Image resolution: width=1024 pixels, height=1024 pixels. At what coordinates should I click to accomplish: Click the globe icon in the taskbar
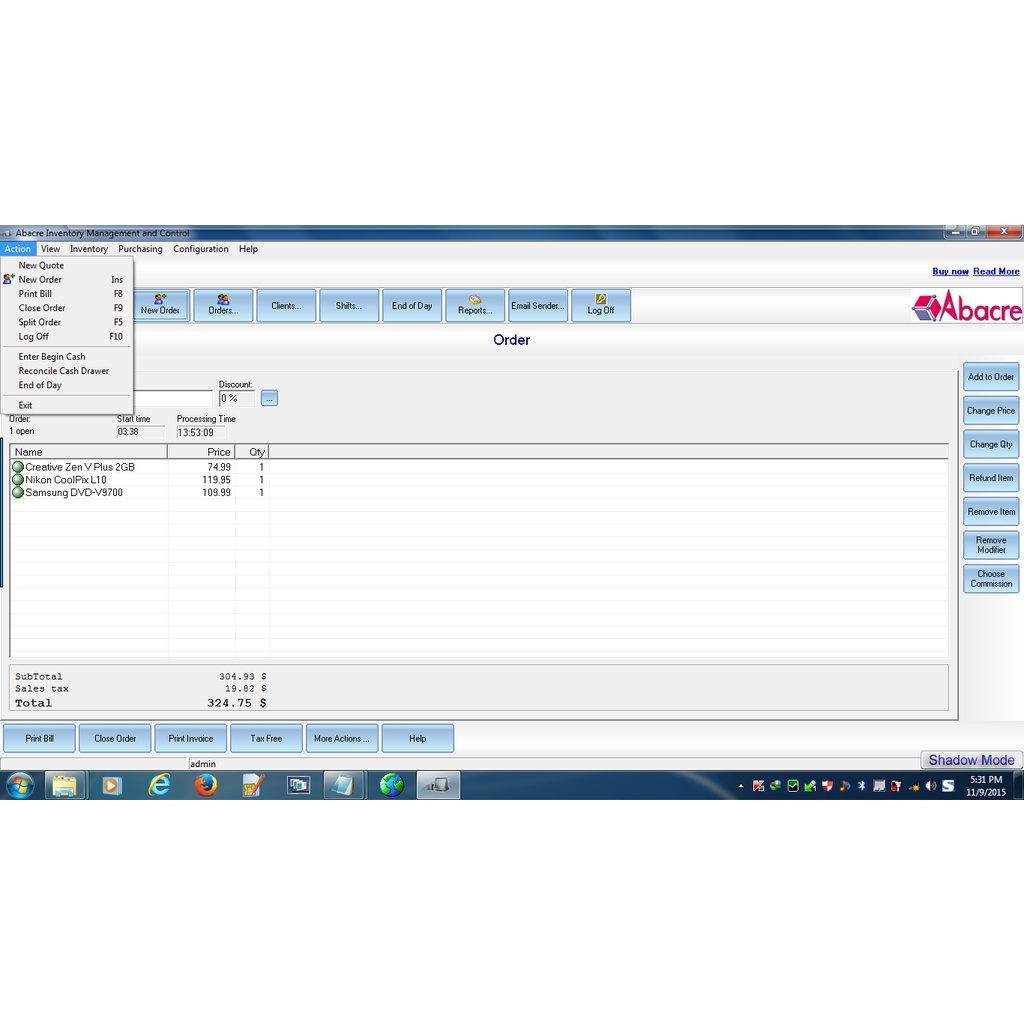(392, 785)
